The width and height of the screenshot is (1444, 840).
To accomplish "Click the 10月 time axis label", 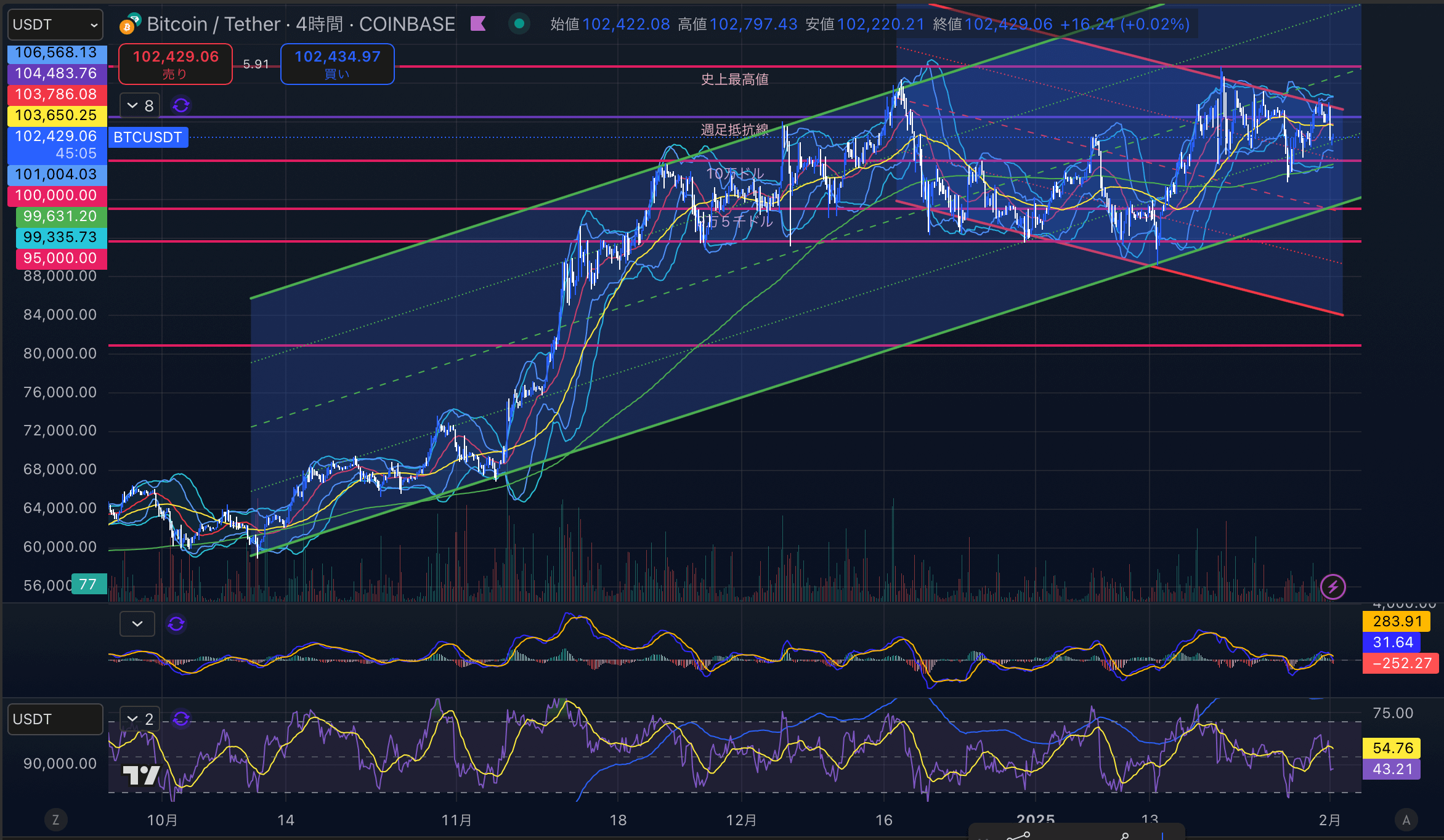I will tap(163, 820).
